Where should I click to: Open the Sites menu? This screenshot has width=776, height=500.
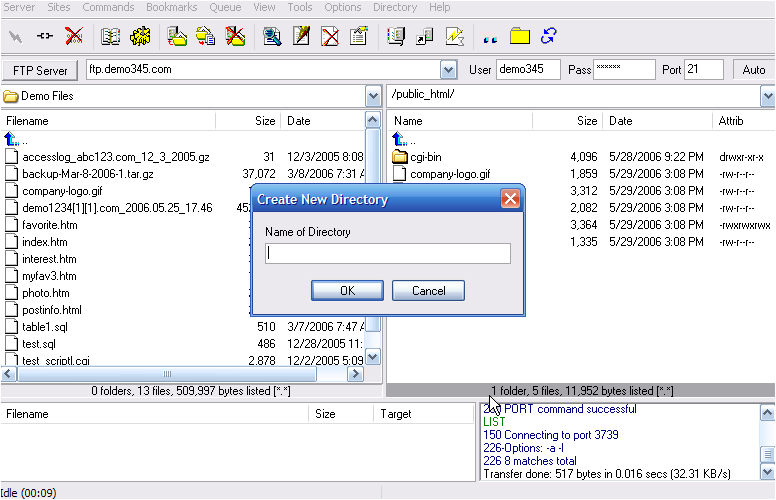tap(59, 7)
